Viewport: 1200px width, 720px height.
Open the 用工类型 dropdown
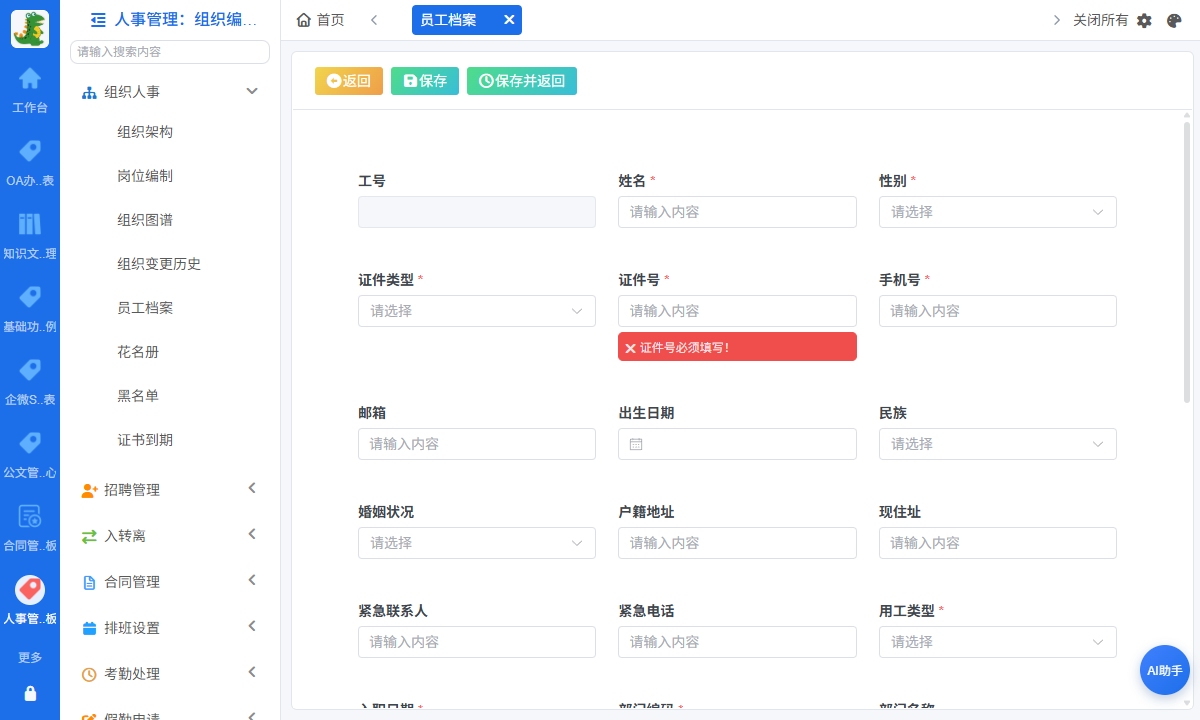pyautogui.click(x=998, y=642)
